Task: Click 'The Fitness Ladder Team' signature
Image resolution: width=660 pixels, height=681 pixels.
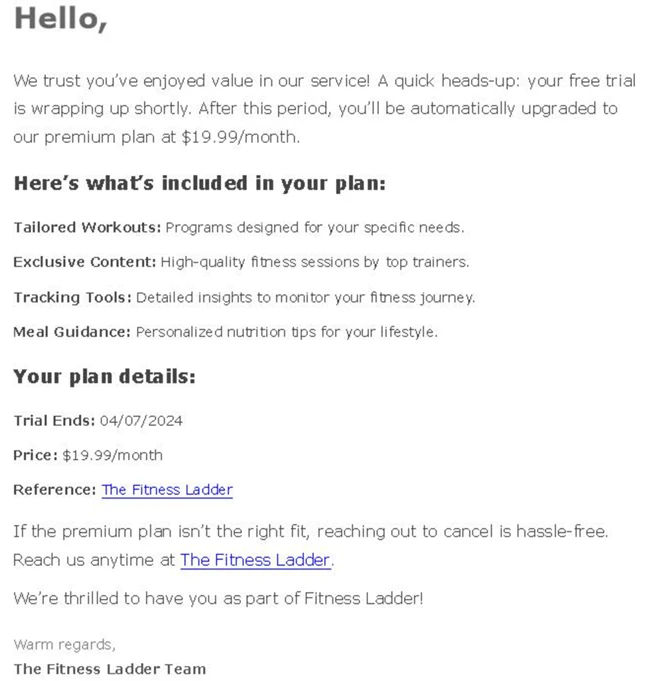Action: click(x=109, y=669)
